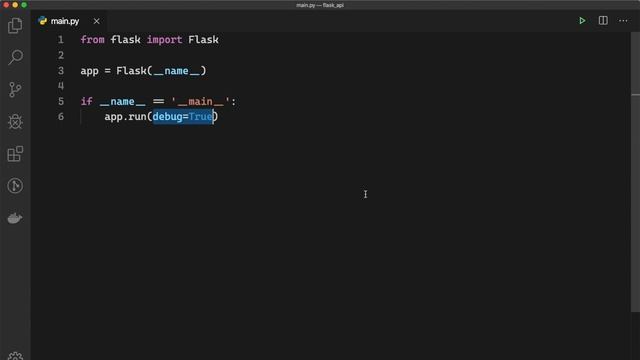Click 'app.run' call on line 6

(x=126, y=117)
